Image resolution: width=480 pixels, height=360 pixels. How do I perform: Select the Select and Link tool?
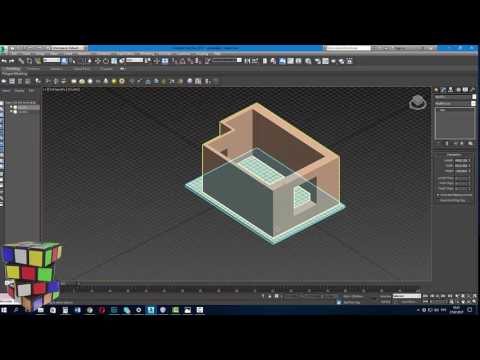(x=21, y=61)
